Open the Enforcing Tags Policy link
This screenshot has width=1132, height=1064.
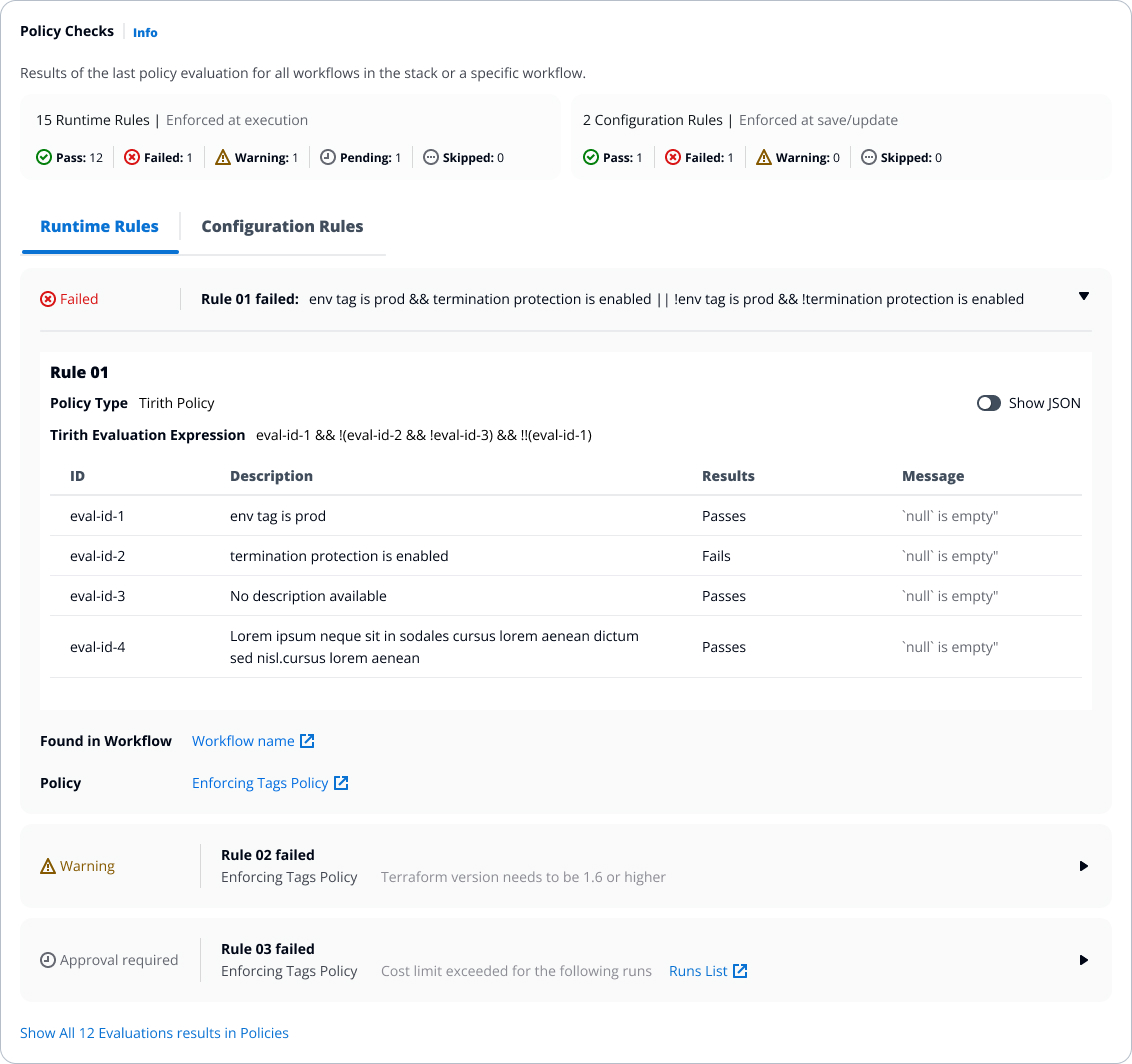(260, 783)
